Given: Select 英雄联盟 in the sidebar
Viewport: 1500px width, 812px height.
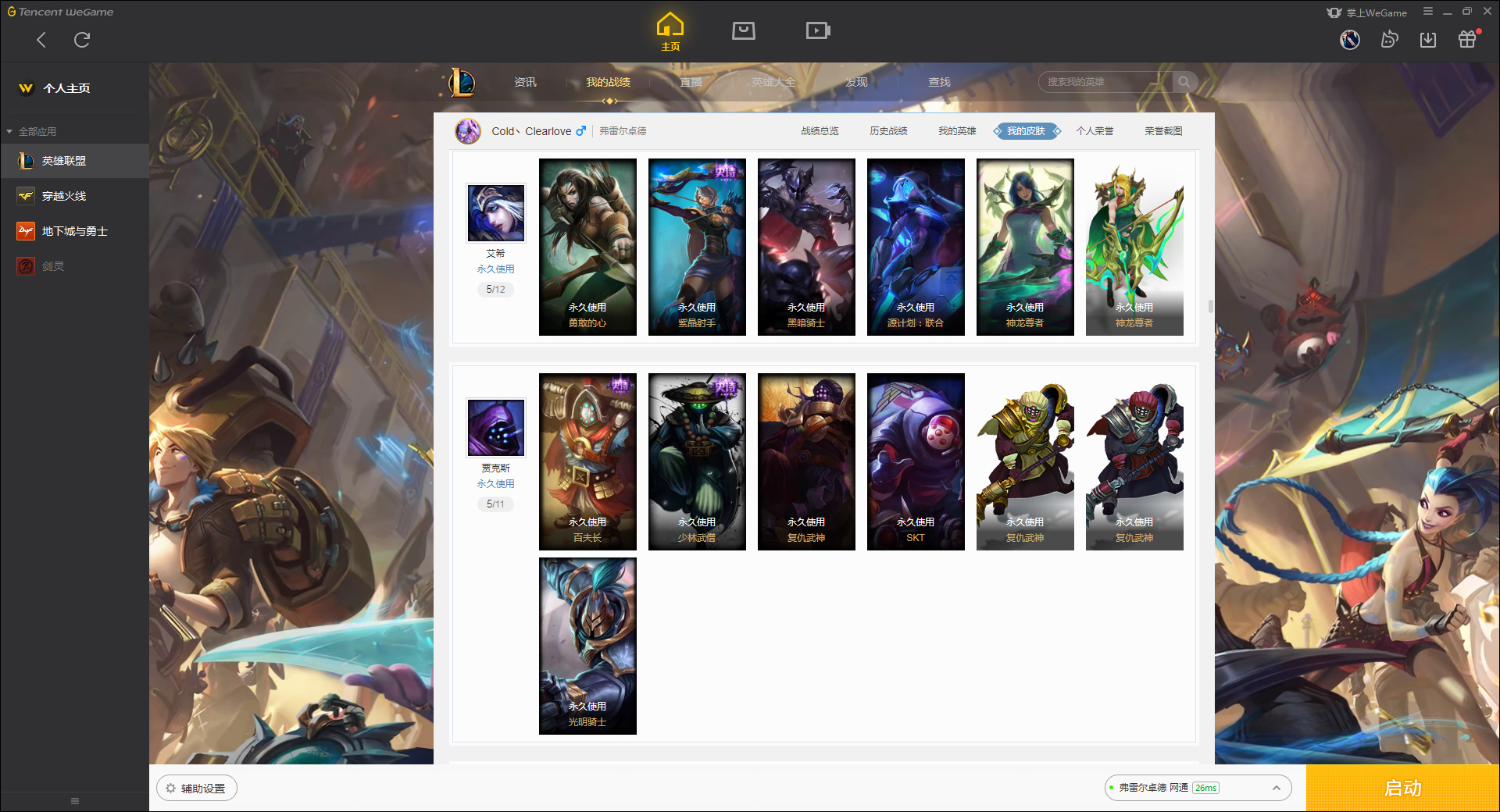Looking at the screenshot, I should (x=74, y=161).
